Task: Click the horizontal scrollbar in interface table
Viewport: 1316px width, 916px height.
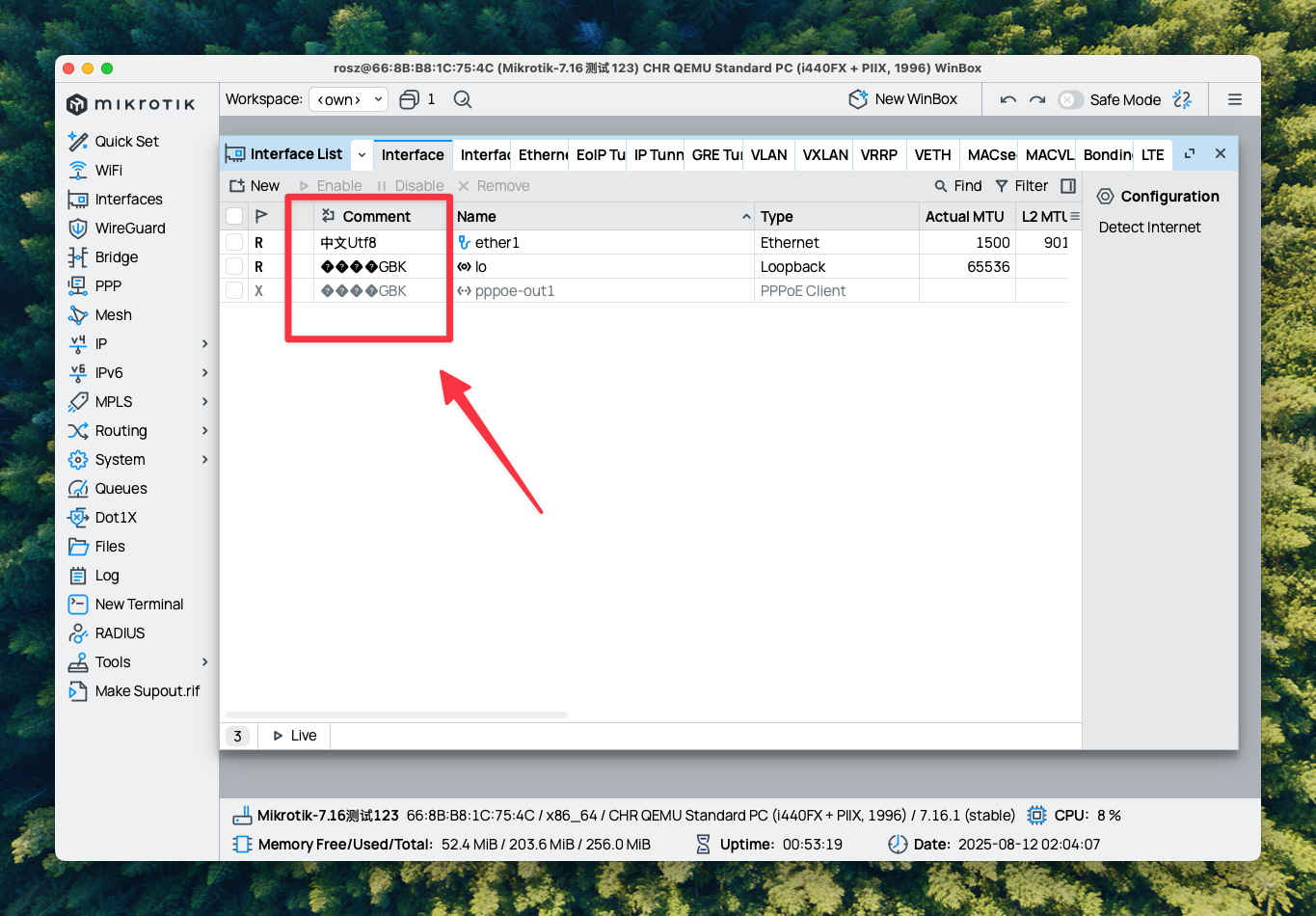Action: (396, 714)
